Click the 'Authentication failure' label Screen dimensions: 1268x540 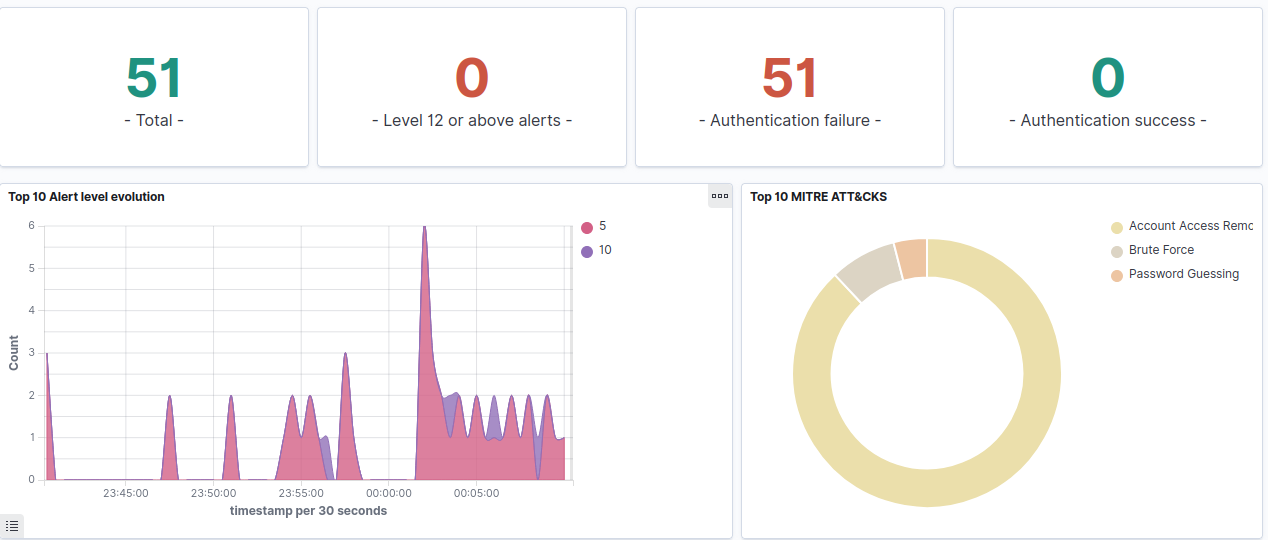click(790, 120)
